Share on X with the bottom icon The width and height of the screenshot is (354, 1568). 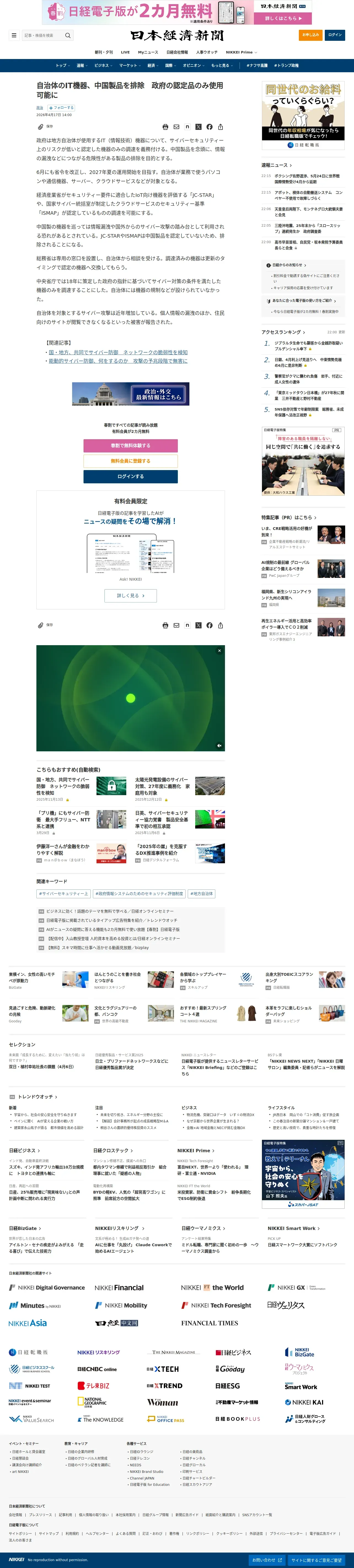click(x=198, y=625)
